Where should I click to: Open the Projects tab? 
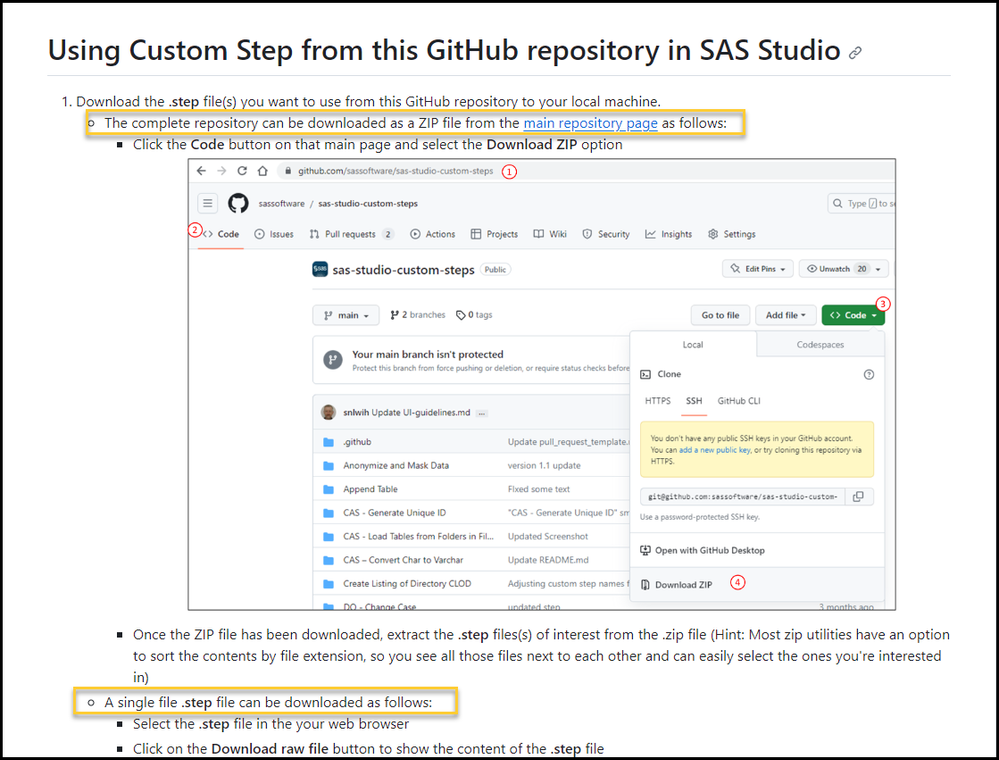tap(494, 234)
